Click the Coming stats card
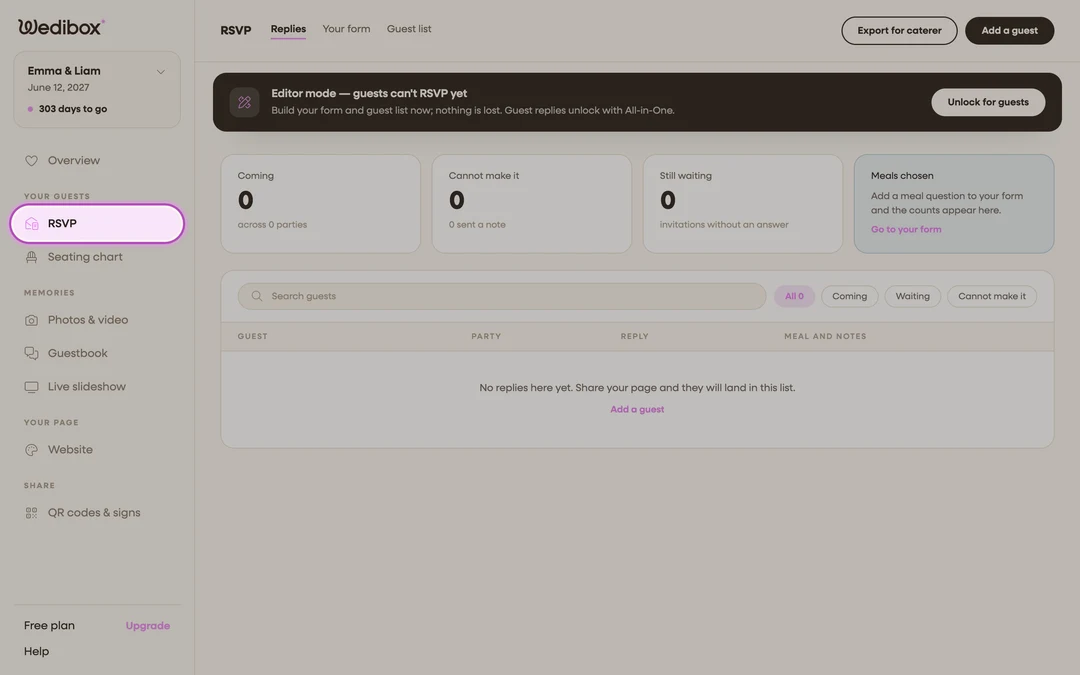 click(x=320, y=204)
